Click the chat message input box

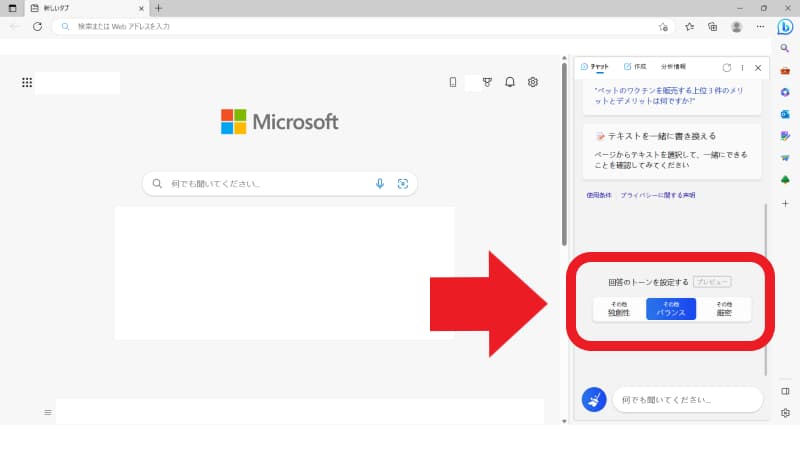[x=688, y=399]
